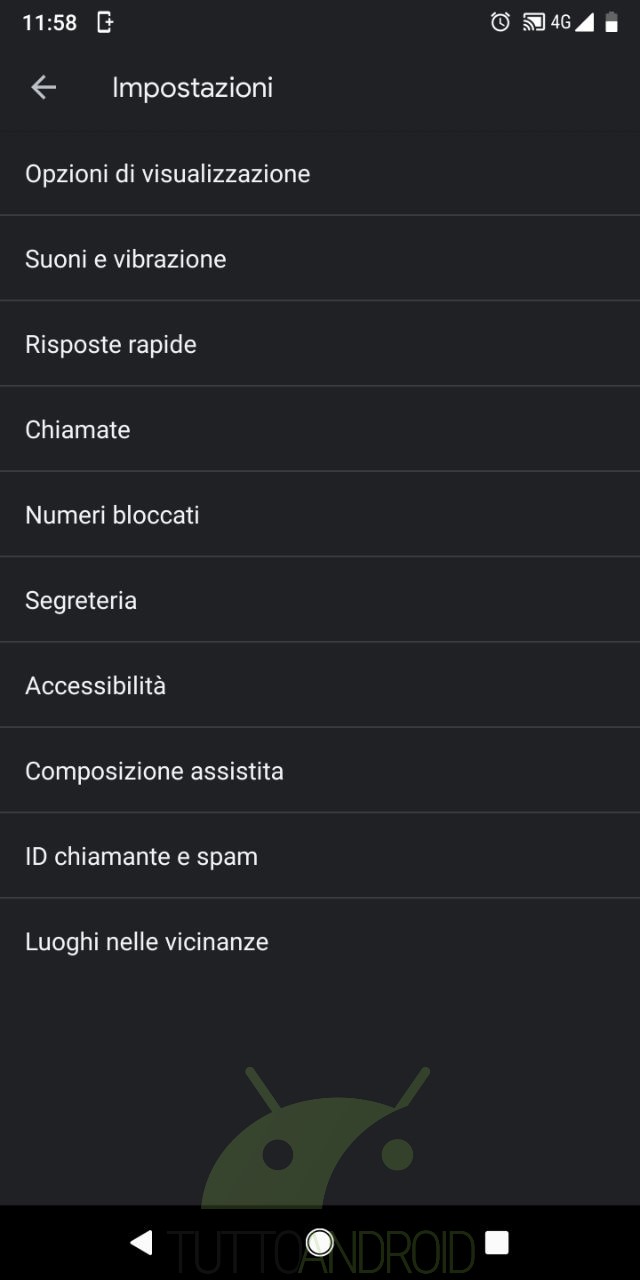Viewport: 640px width, 1280px height.
Task: Tap the recent apps square button
Action: [x=496, y=1242]
